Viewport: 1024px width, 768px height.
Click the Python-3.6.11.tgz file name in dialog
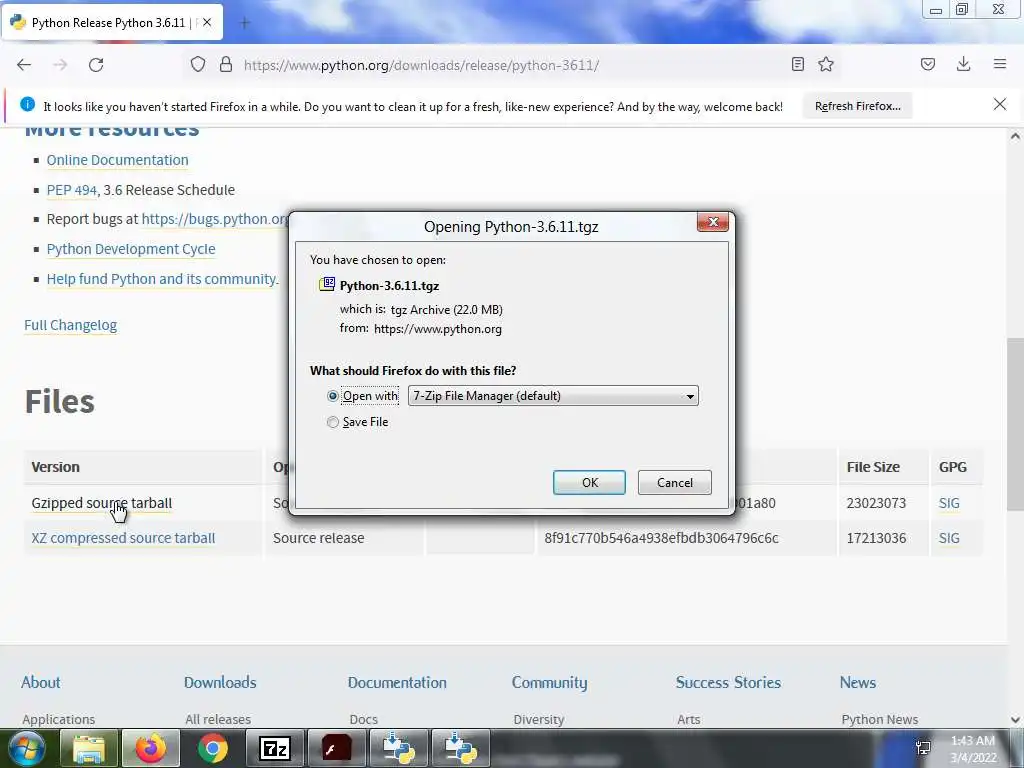point(389,285)
